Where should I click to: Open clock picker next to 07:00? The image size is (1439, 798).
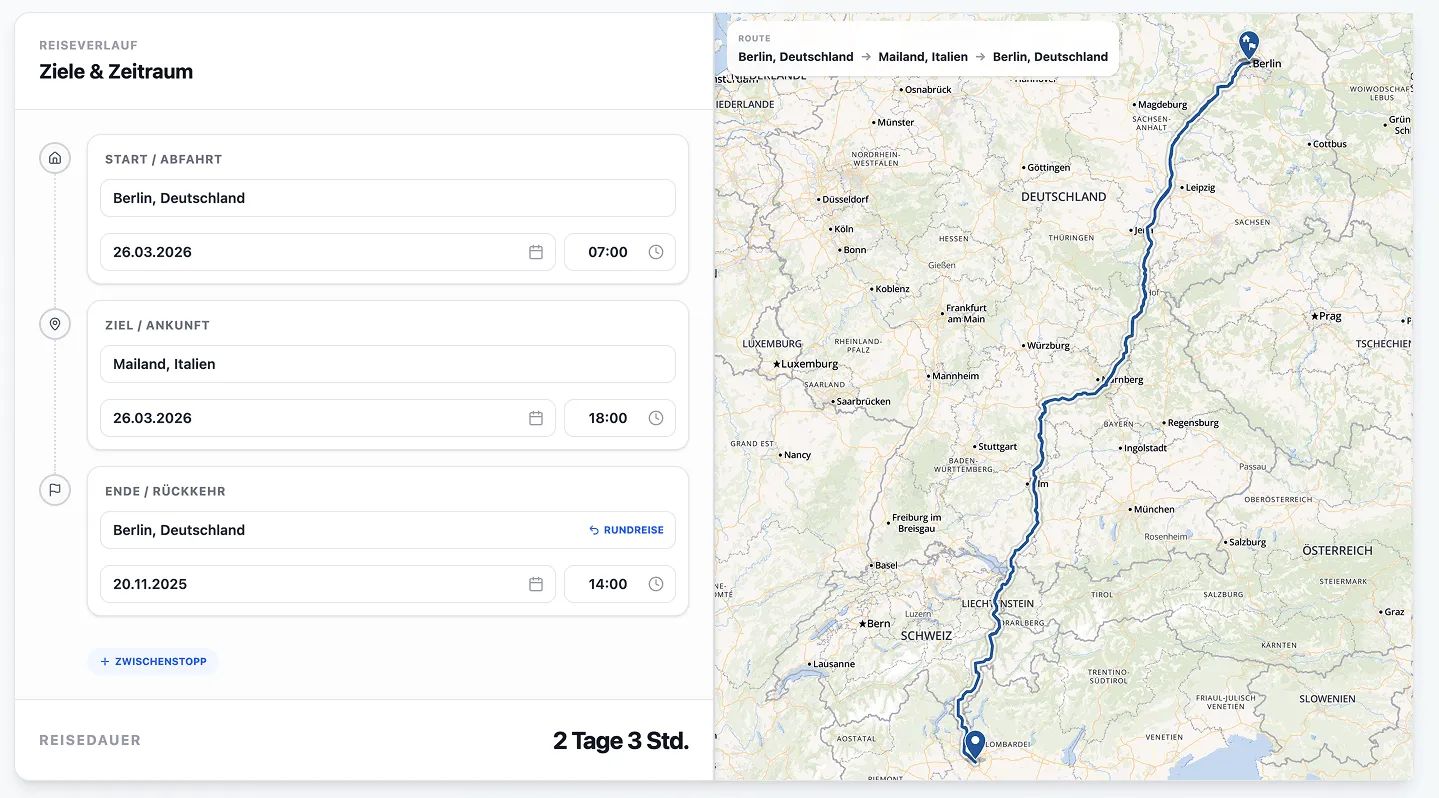point(656,252)
